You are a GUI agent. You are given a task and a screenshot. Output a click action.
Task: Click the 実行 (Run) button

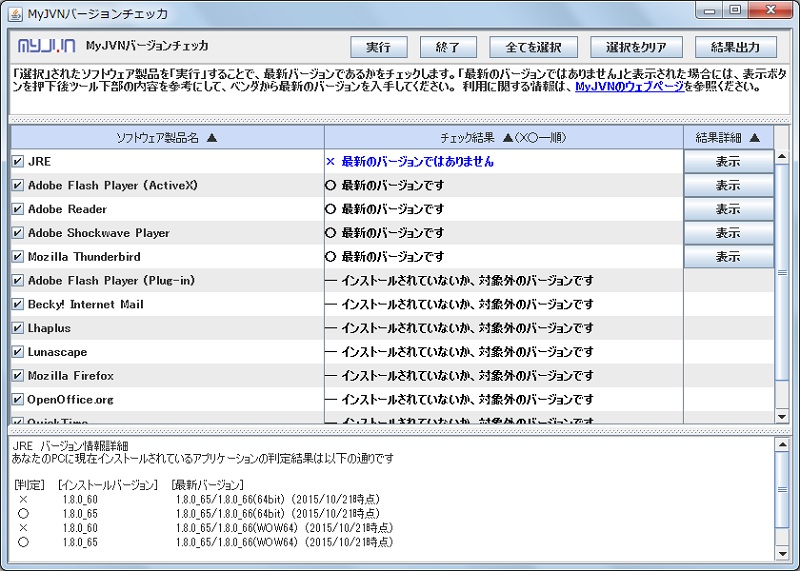[379, 47]
